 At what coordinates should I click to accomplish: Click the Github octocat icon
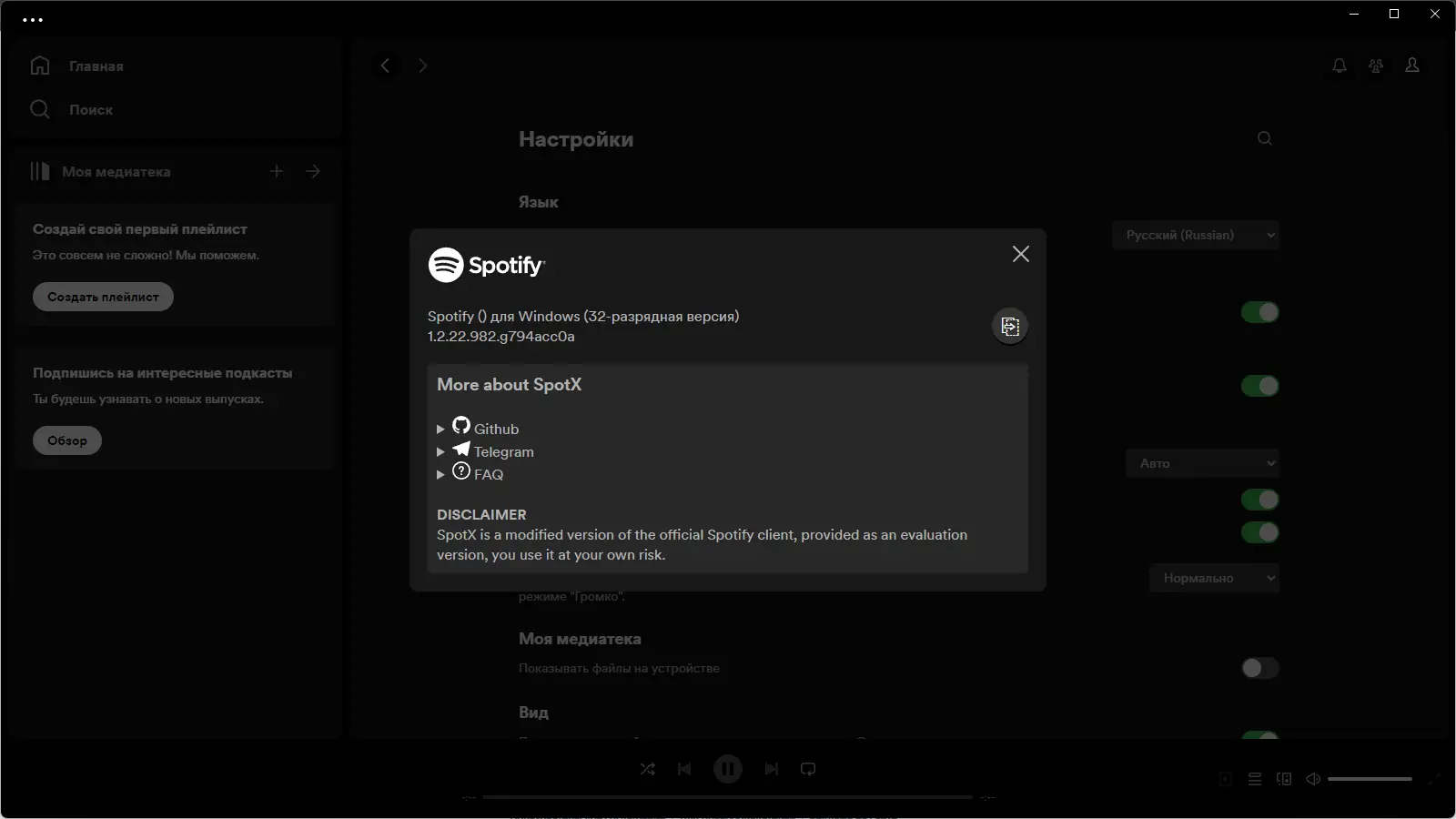tap(461, 425)
